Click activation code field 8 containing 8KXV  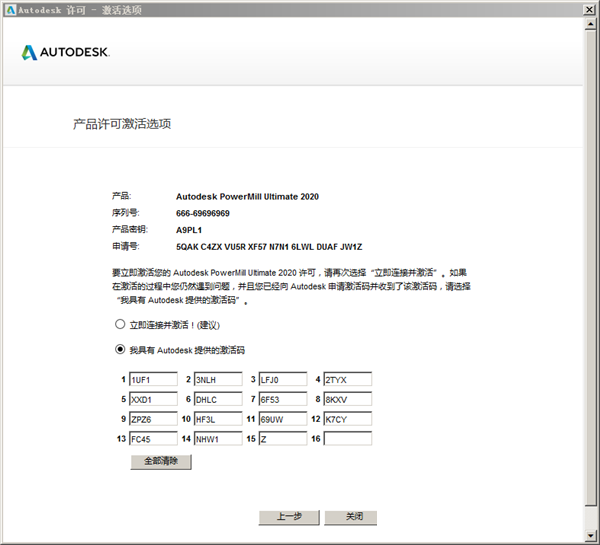[x=347, y=399]
